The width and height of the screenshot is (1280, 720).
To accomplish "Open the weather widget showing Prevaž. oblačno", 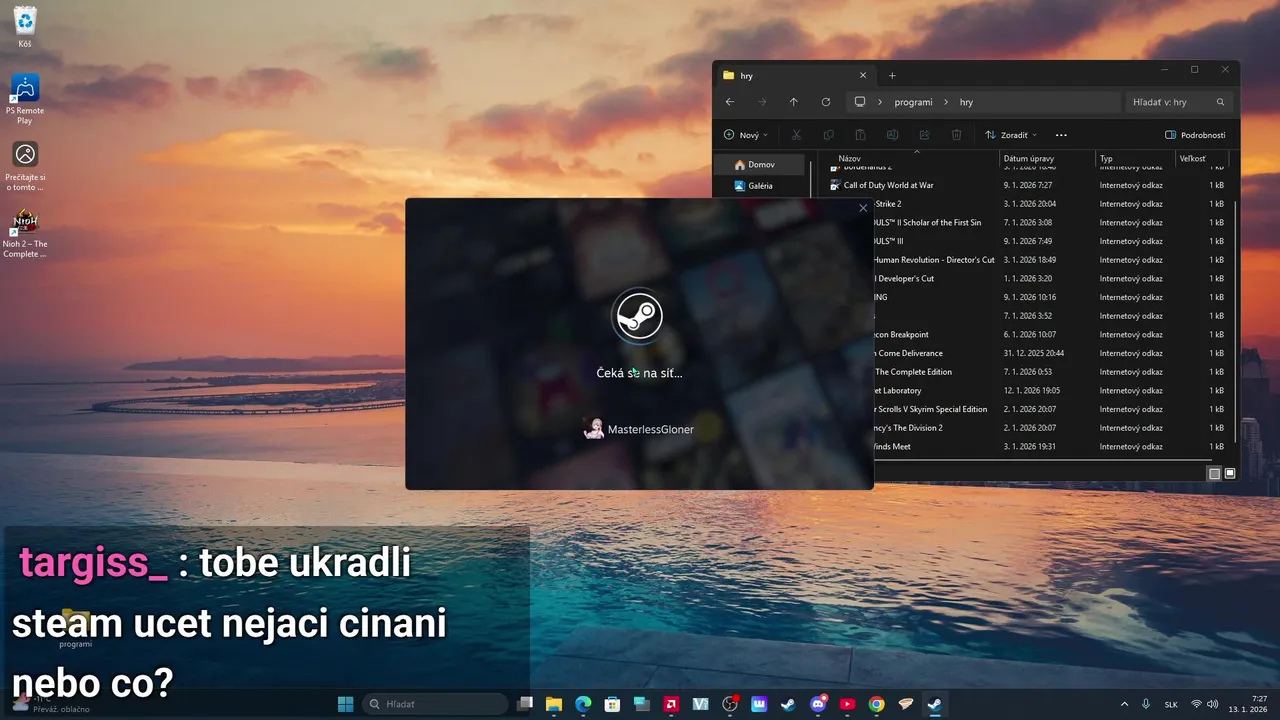I will (x=50, y=704).
